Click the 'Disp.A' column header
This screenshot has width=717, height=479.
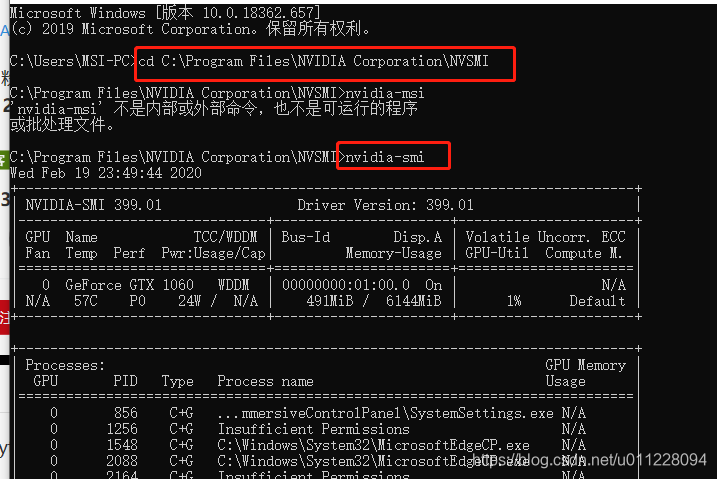pyautogui.click(x=417, y=237)
